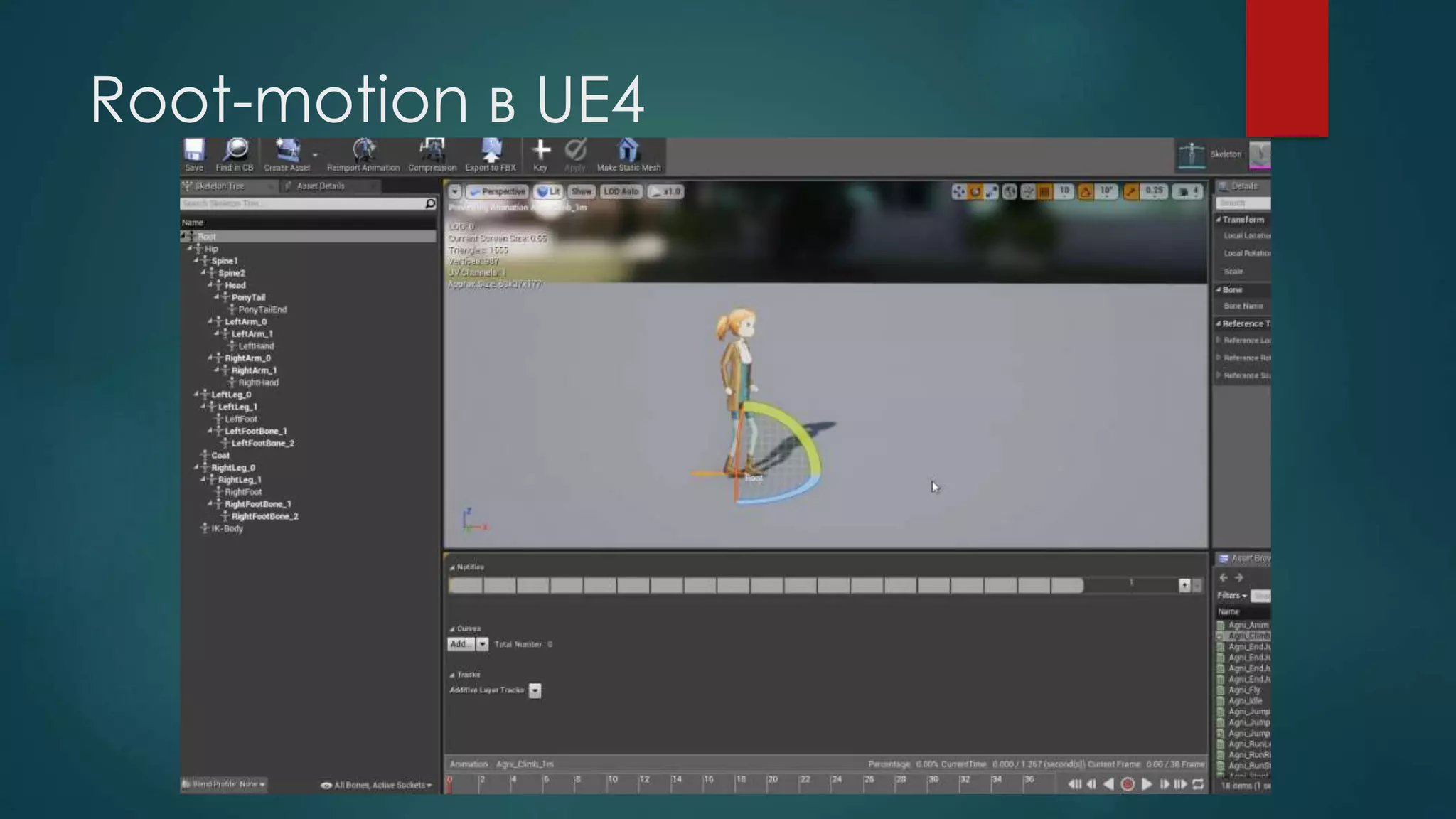1456x819 pixels.
Task: Toggle All Bones, Active Sockets visibility filter
Action: tap(377, 785)
